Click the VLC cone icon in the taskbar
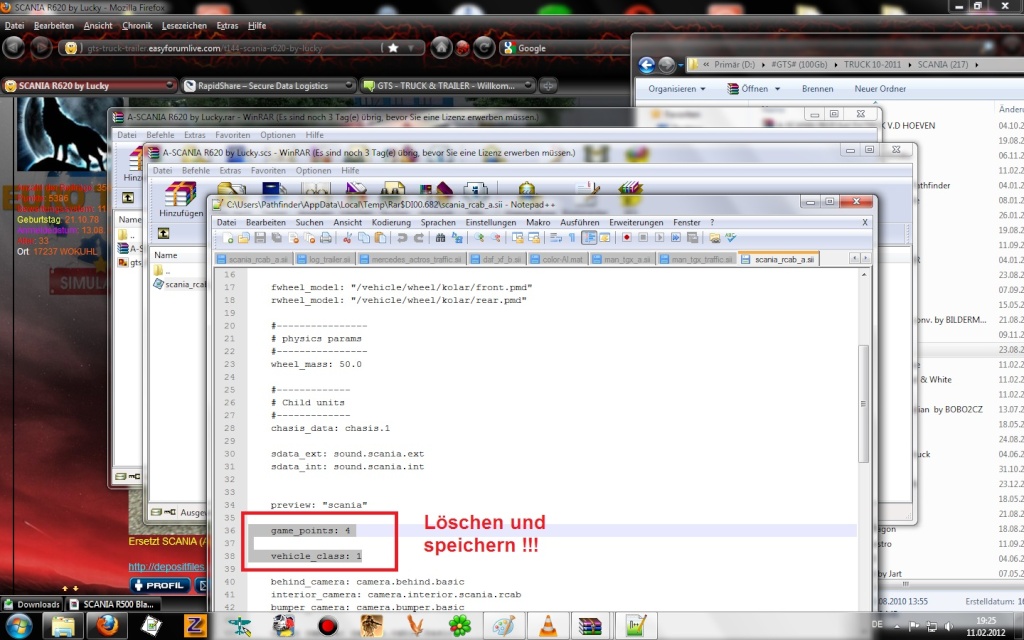This screenshot has height=640, width=1024. tap(547, 626)
